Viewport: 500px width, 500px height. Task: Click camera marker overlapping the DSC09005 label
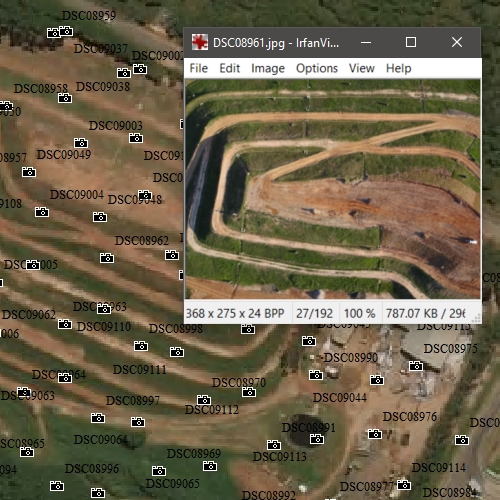[33, 265]
